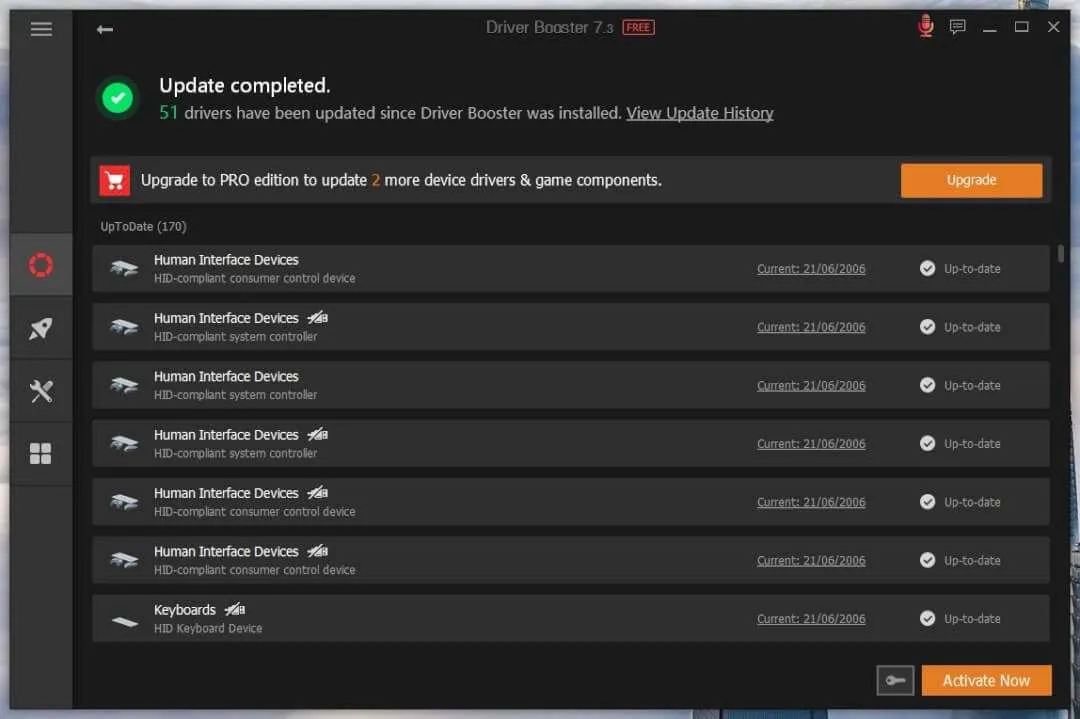The image size is (1080, 719).
Task: Click the Activate Now button
Action: [986, 680]
